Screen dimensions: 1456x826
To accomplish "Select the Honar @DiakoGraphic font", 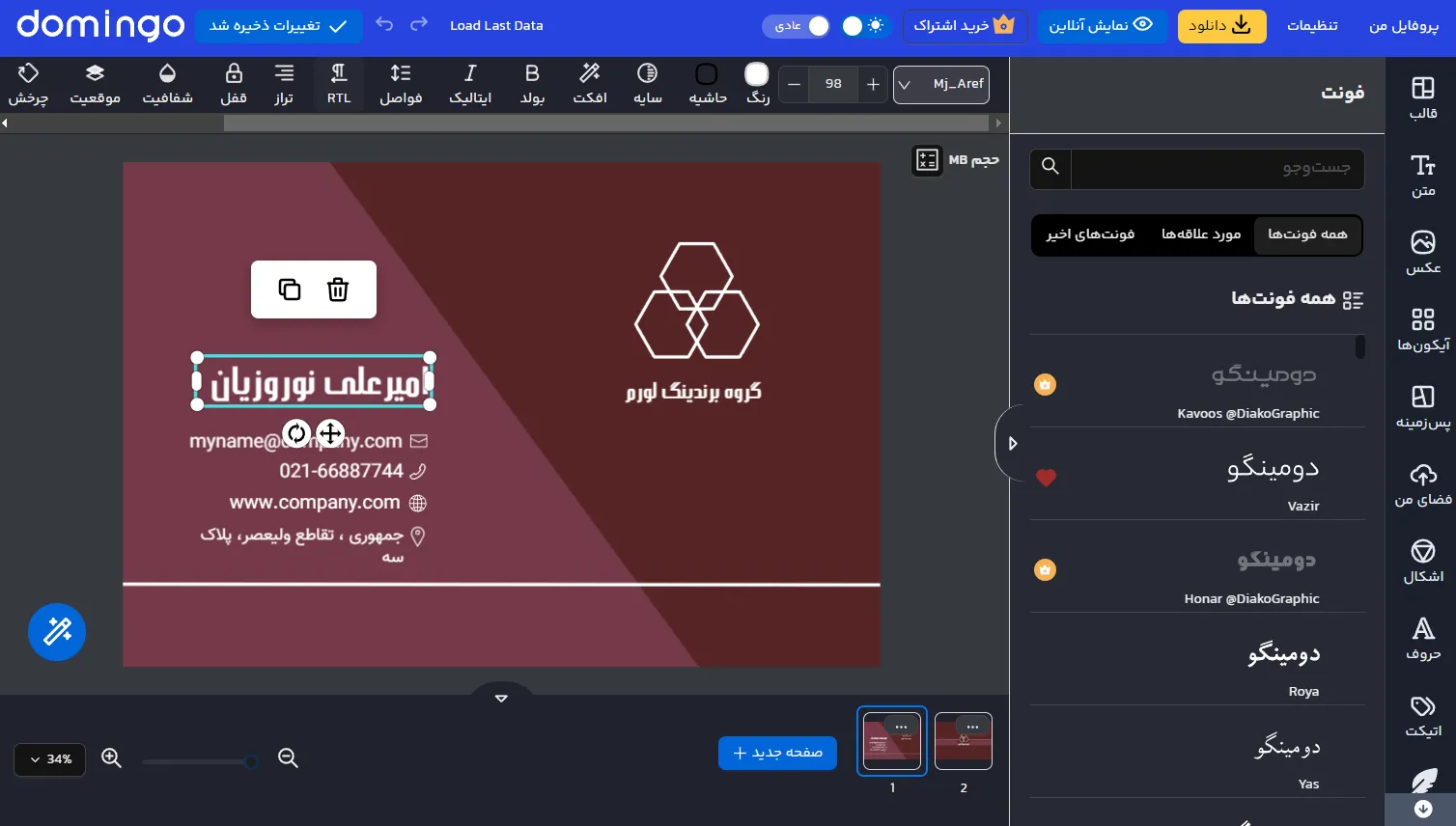I will tap(1197, 568).
